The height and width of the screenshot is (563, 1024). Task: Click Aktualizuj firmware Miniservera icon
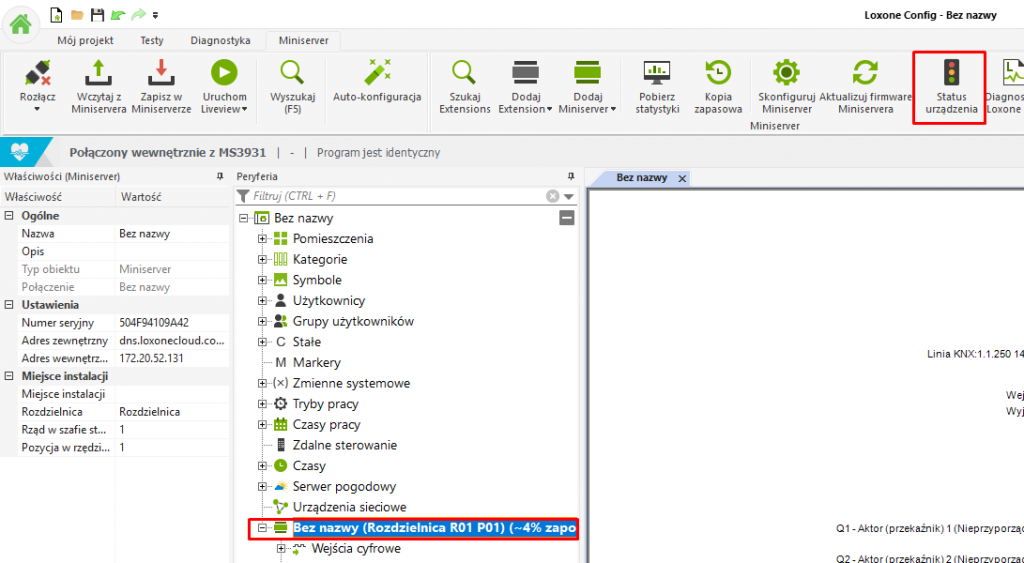[864, 74]
